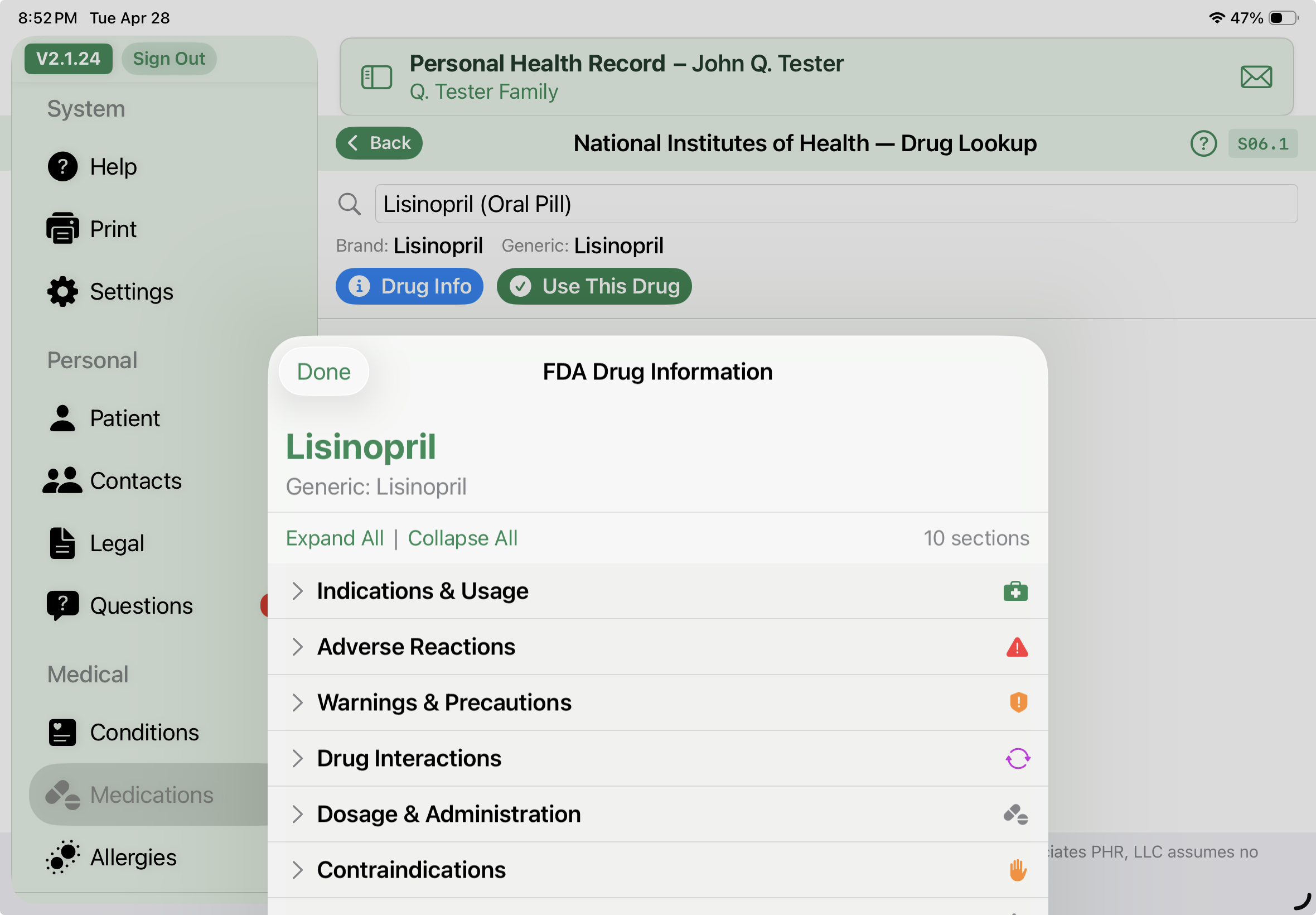The height and width of the screenshot is (915, 1316).
Task: Click 'Q. Tester Family' header subtitle
Action: tap(483, 92)
